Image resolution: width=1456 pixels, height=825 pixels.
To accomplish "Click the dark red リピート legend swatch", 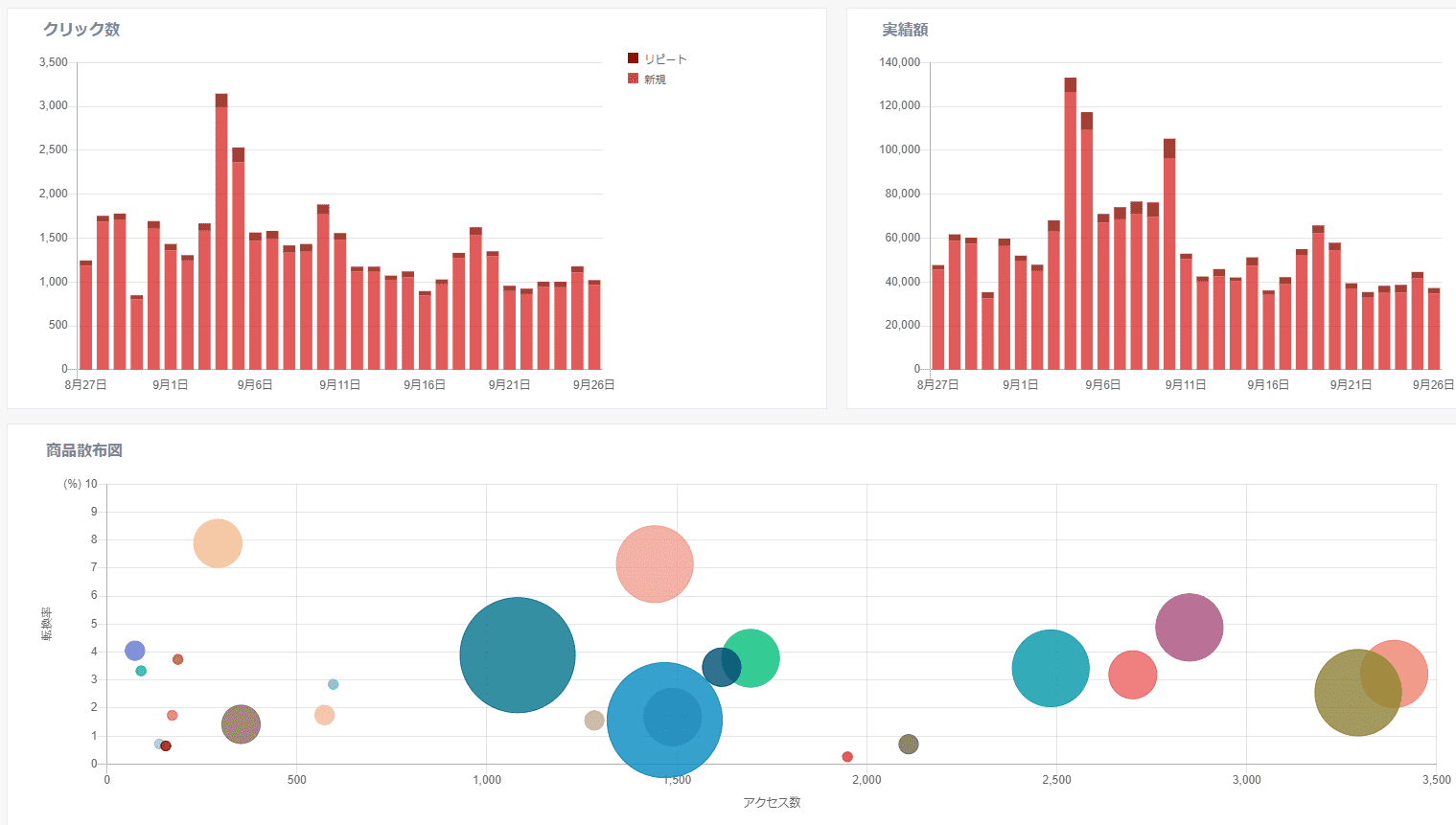I will pos(633,58).
